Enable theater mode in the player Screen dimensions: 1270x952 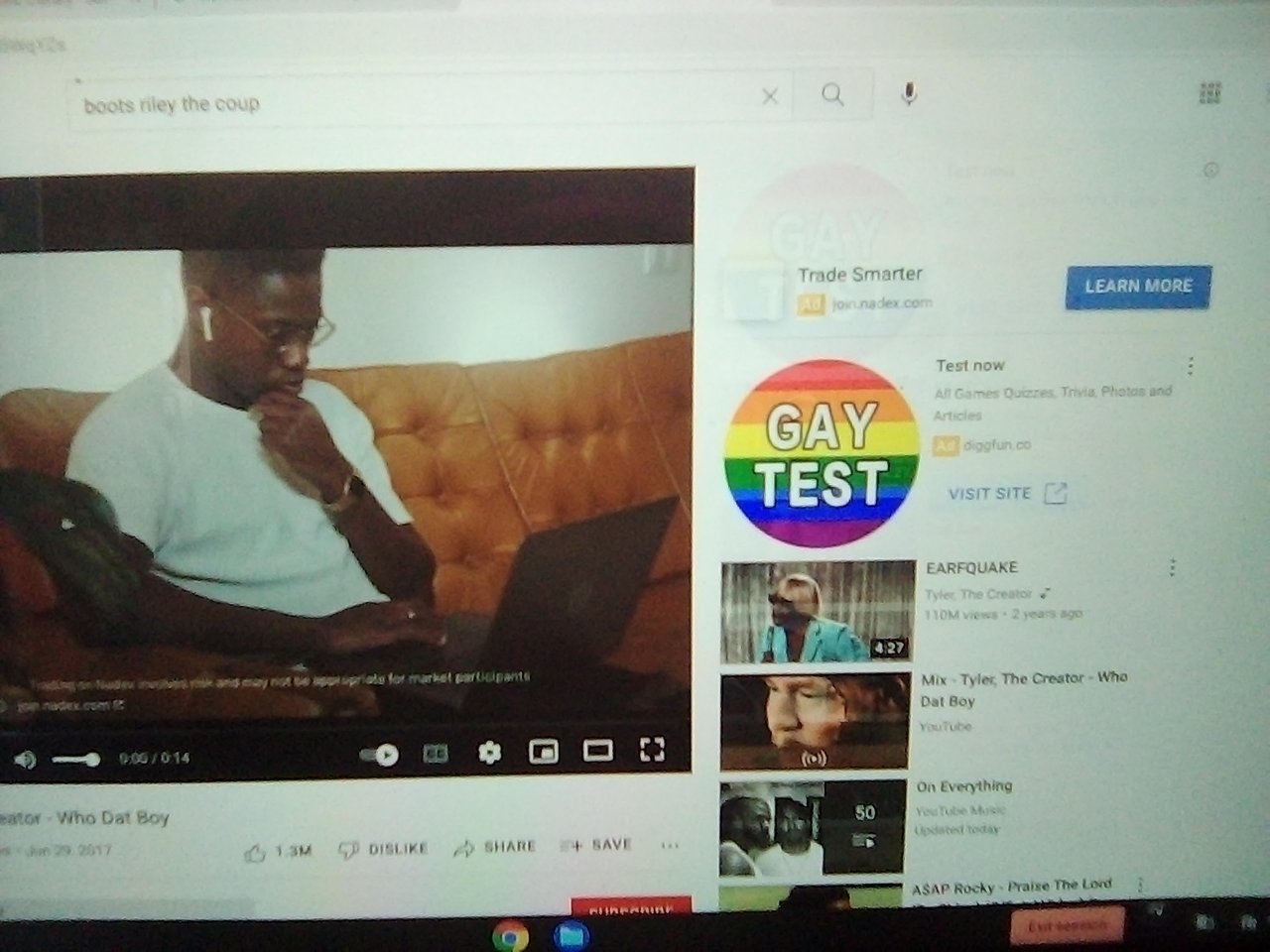[597, 750]
